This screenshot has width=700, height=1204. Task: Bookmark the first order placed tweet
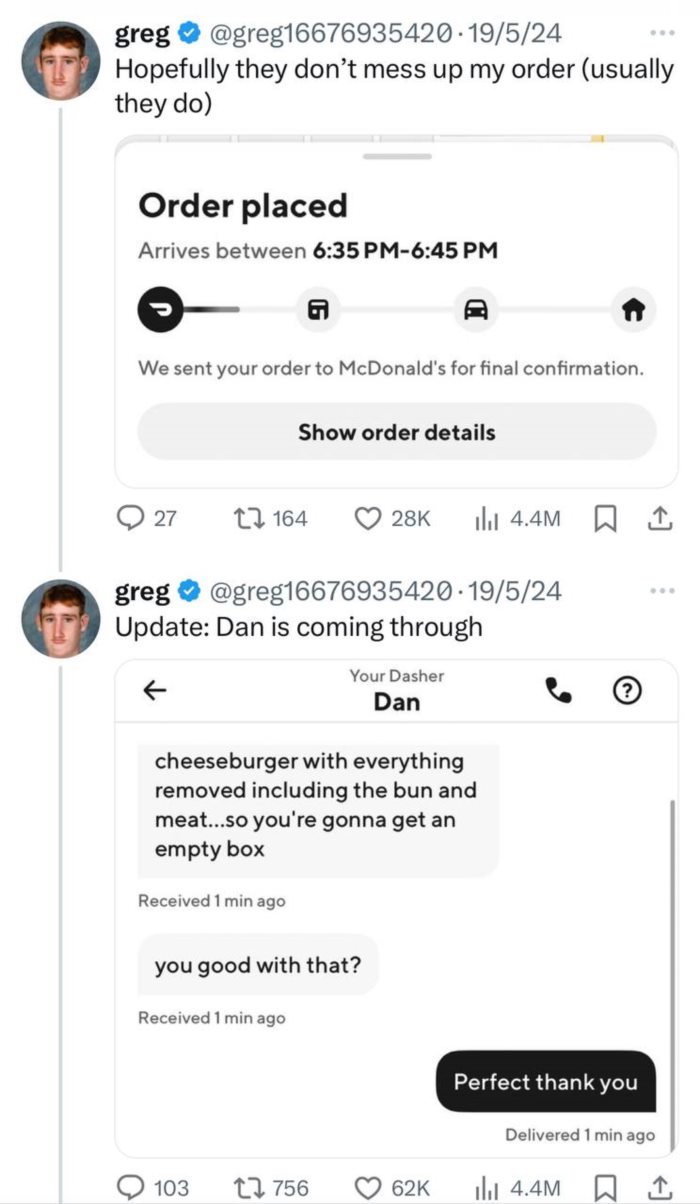pyautogui.click(x=605, y=518)
